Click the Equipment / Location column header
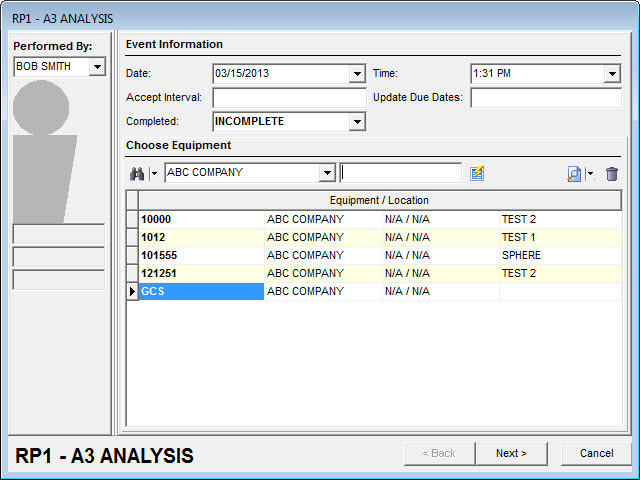The width and height of the screenshot is (640, 480). 379,201
